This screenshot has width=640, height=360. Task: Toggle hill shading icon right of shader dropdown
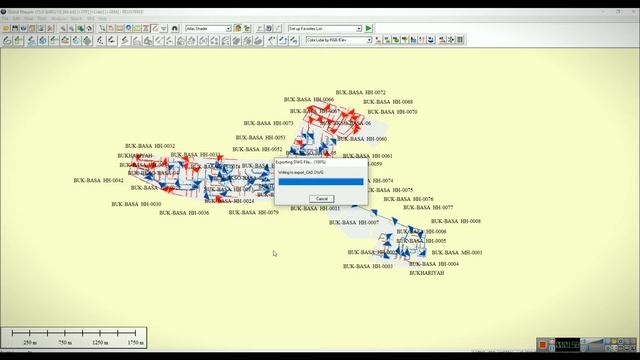pyautogui.click(x=238, y=29)
